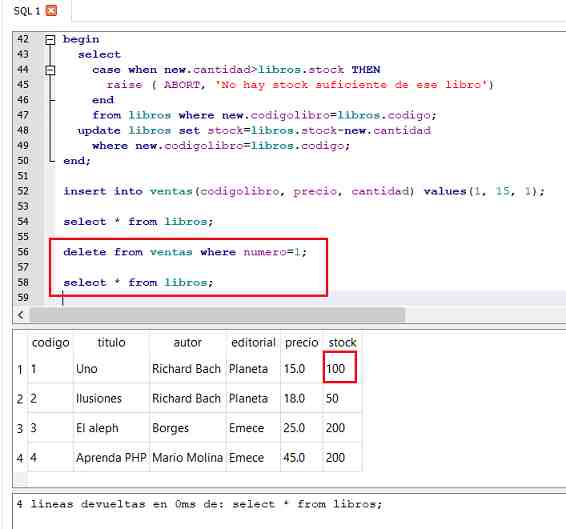Viewport: 566px width, 529px height.
Task: Click the 'select * from libros' on line 58
Action: coord(138,282)
